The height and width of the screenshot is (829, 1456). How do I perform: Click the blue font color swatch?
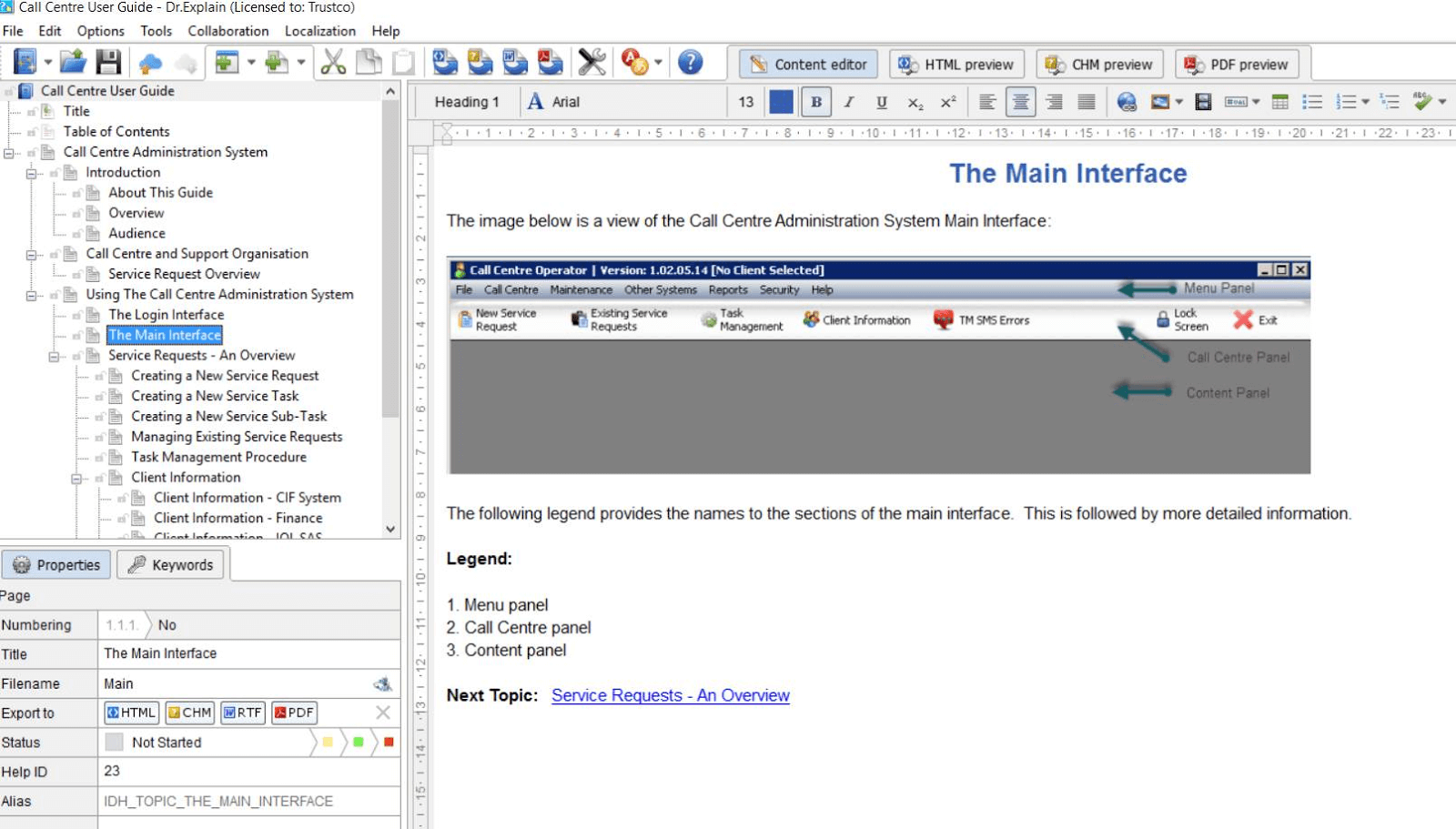point(781,102)
